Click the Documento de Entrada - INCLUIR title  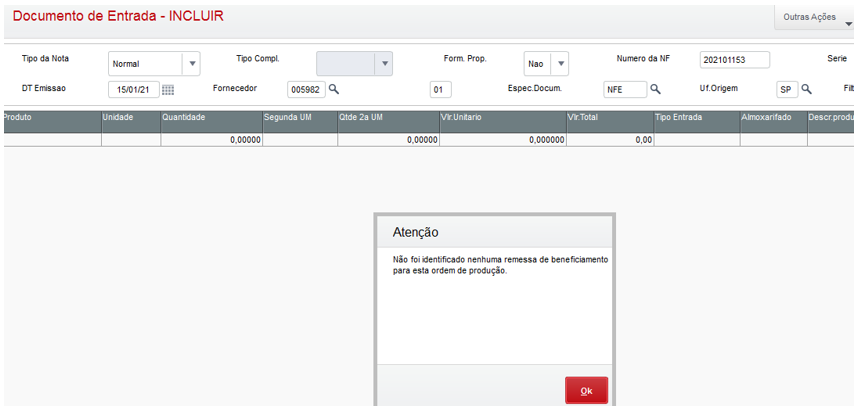click(118, 16)
